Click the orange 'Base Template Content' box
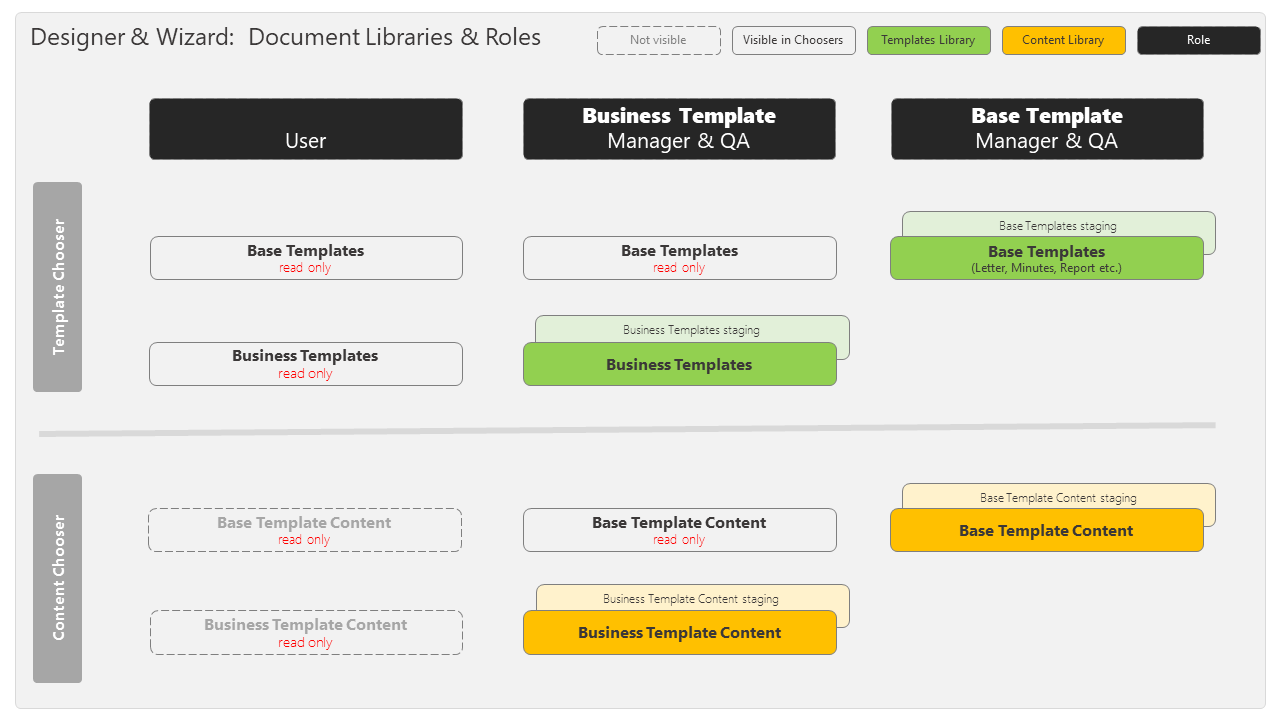This screenshot has height=720, width=1280. [1046, 531]
